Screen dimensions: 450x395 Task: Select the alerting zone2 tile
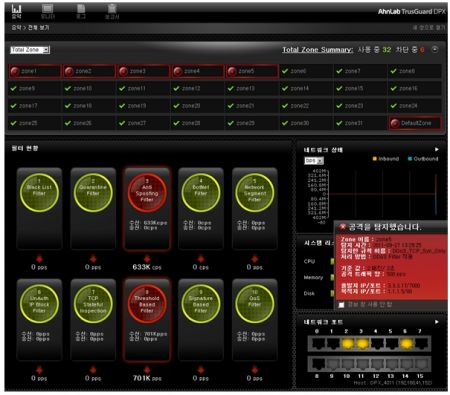(89, 71)
